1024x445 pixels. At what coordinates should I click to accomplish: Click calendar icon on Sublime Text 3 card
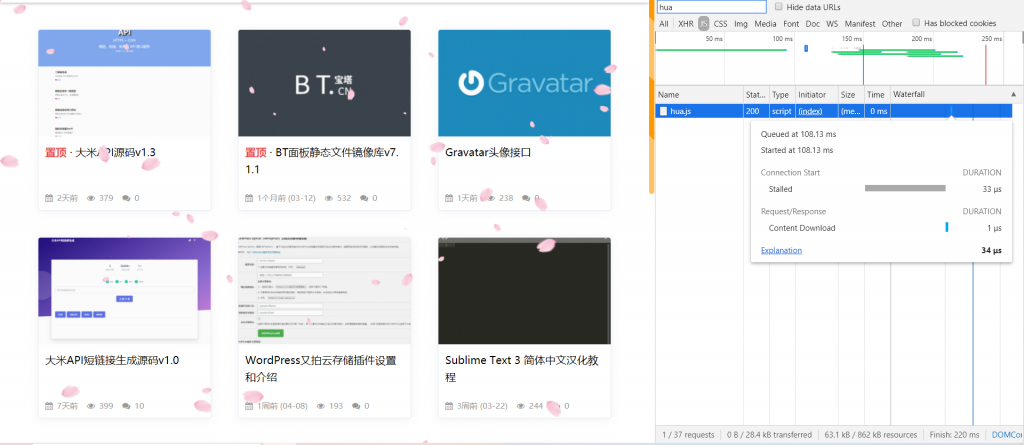pyautogui.click(x=450, y=406)
